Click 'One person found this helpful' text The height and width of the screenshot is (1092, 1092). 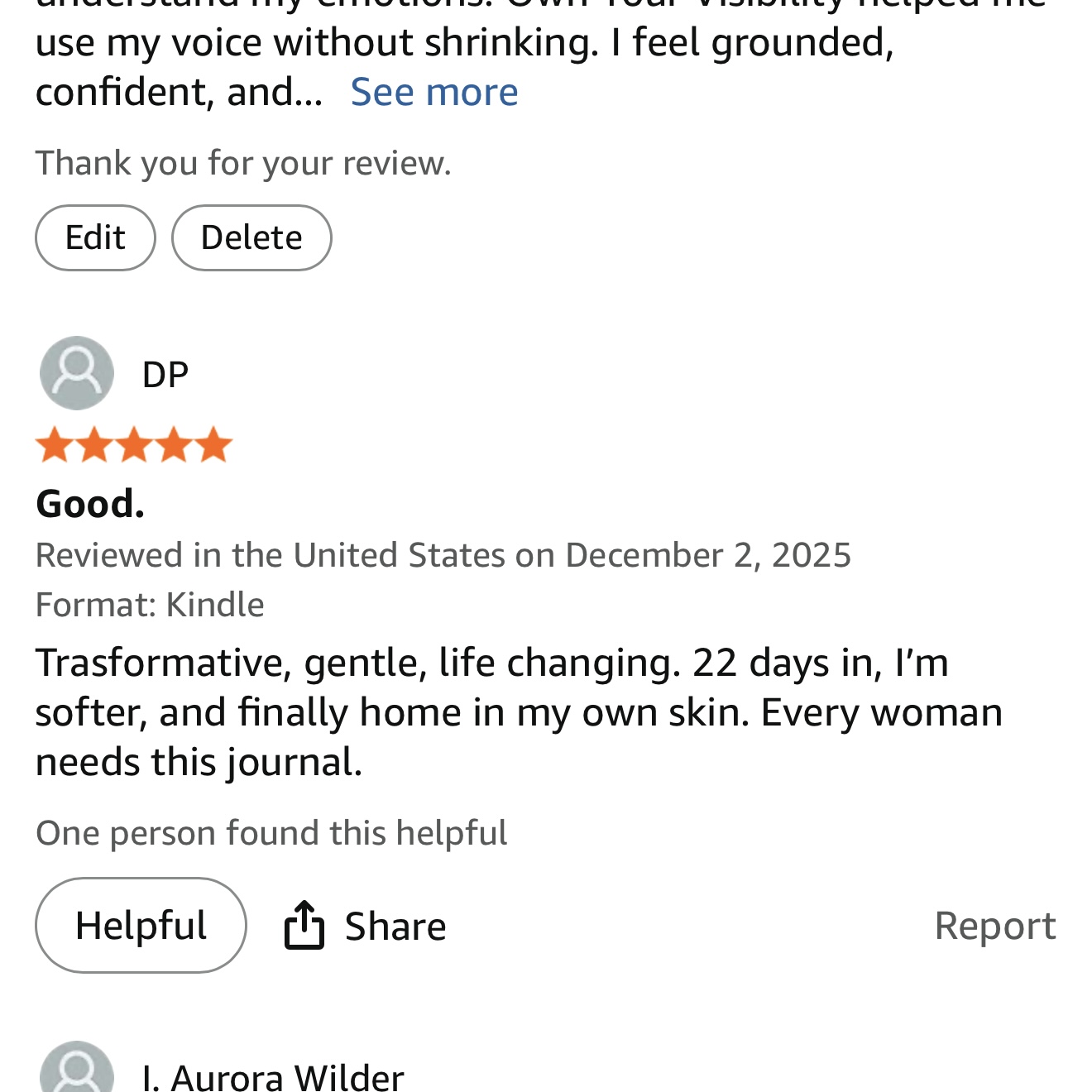271,833
